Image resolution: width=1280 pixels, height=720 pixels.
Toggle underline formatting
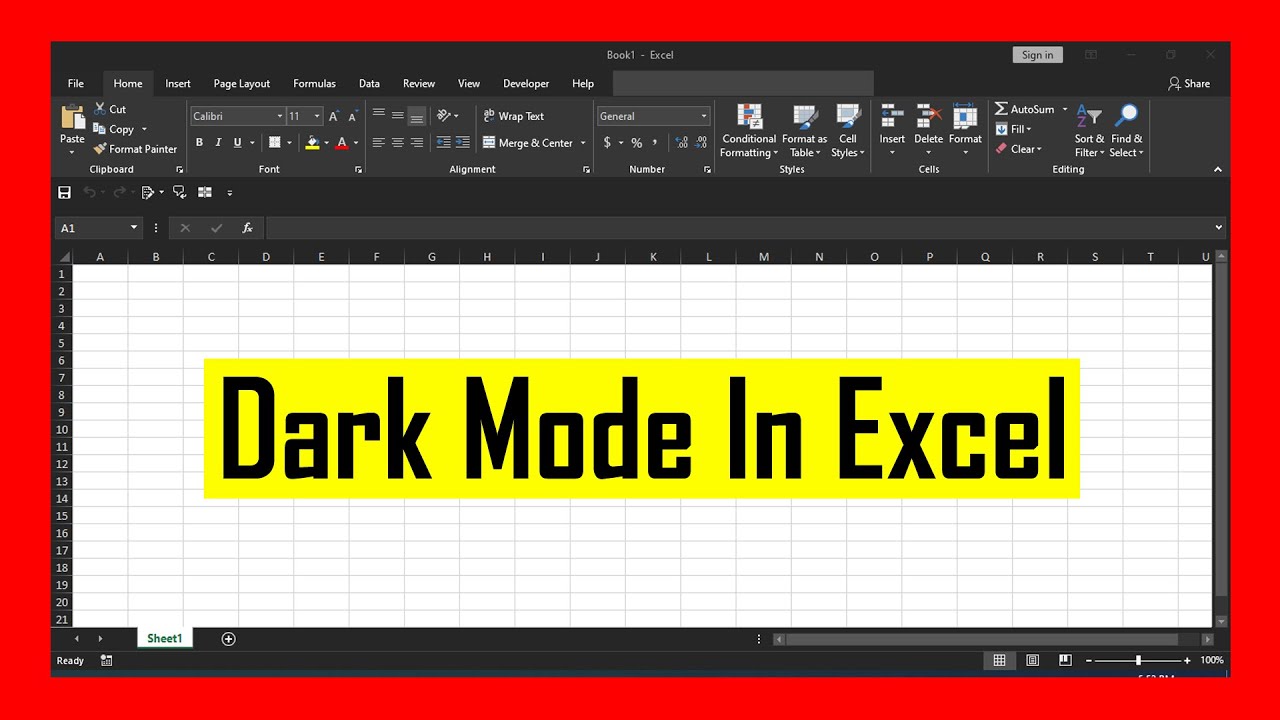237,143
